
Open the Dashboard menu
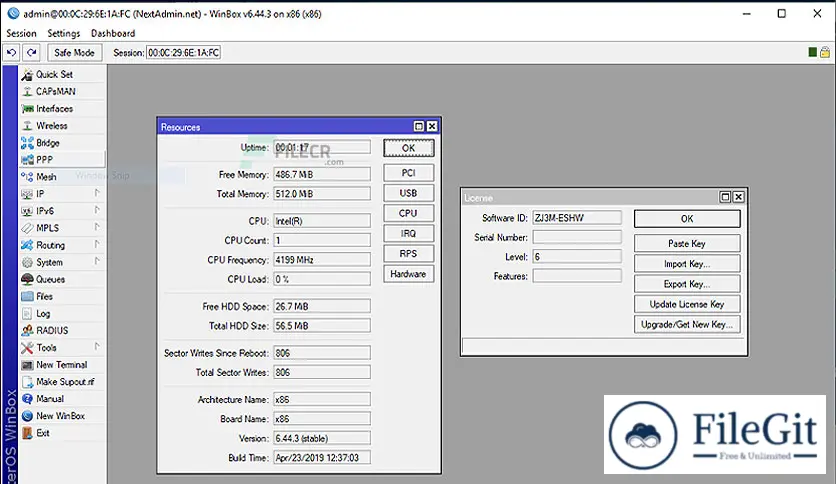[113, 33]
